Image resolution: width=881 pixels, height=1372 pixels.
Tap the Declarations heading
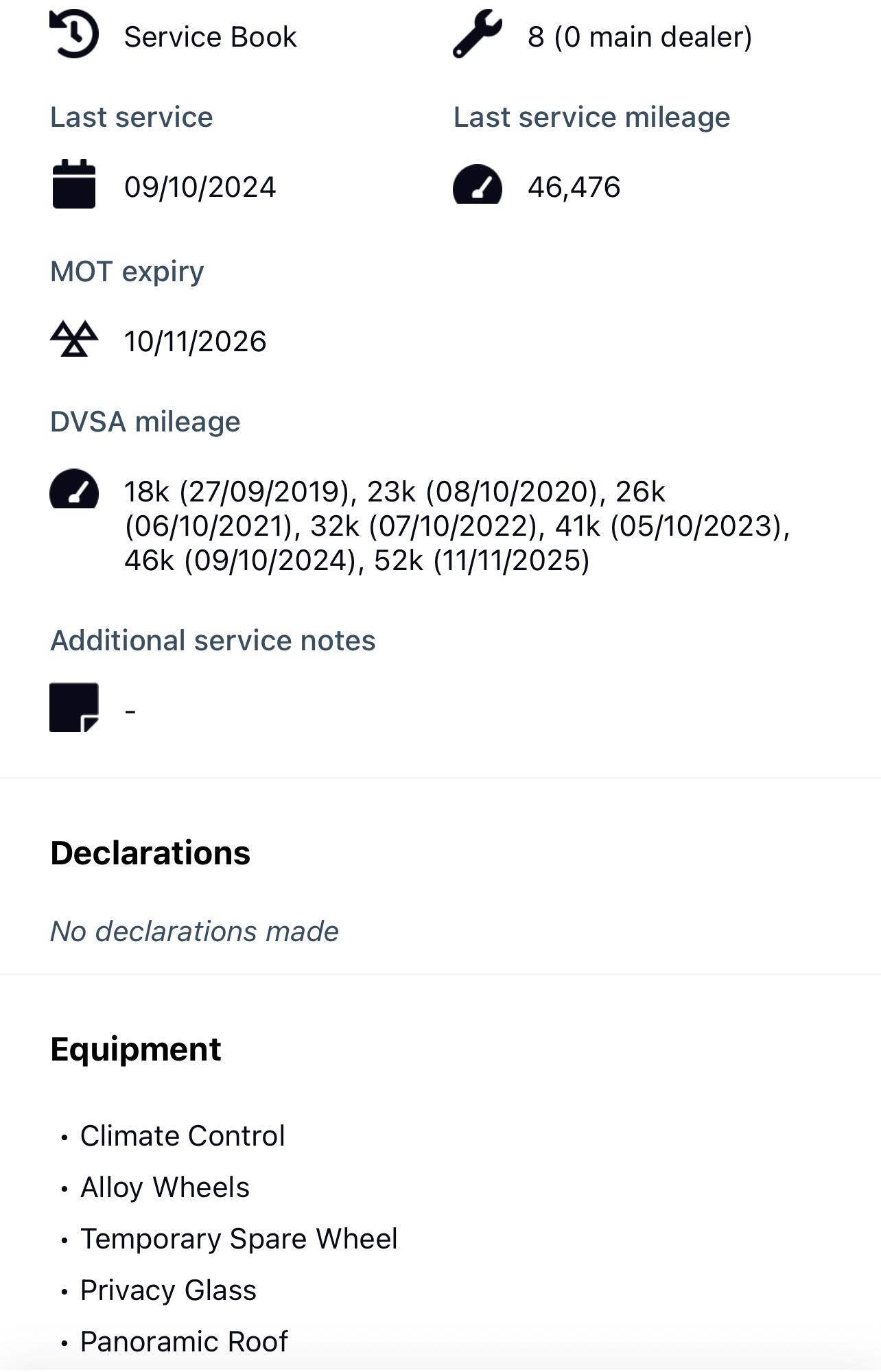(x=150, y=853)
